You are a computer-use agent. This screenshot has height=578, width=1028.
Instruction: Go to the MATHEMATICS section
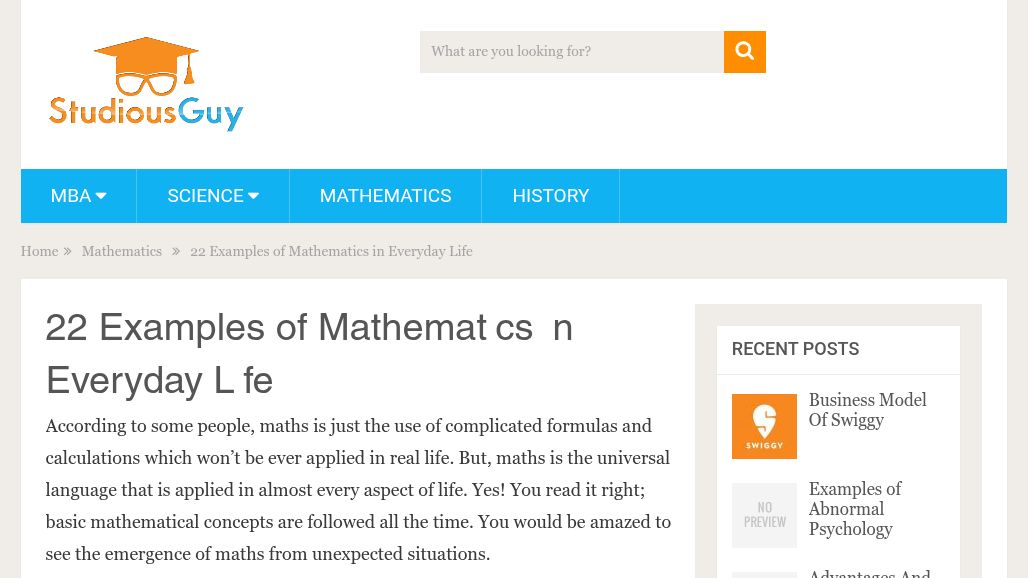(x=386, y=196)
